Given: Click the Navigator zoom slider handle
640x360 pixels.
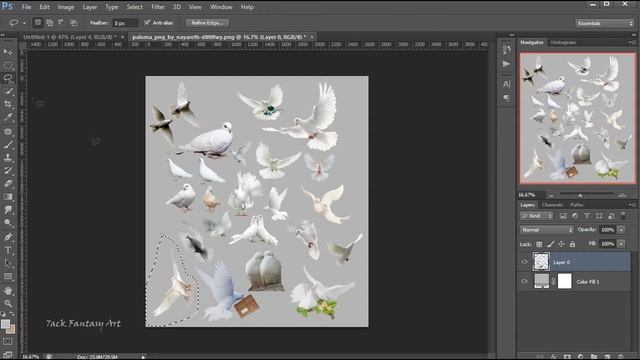Looking at the screenshot, I should click(x=580, y=196).
